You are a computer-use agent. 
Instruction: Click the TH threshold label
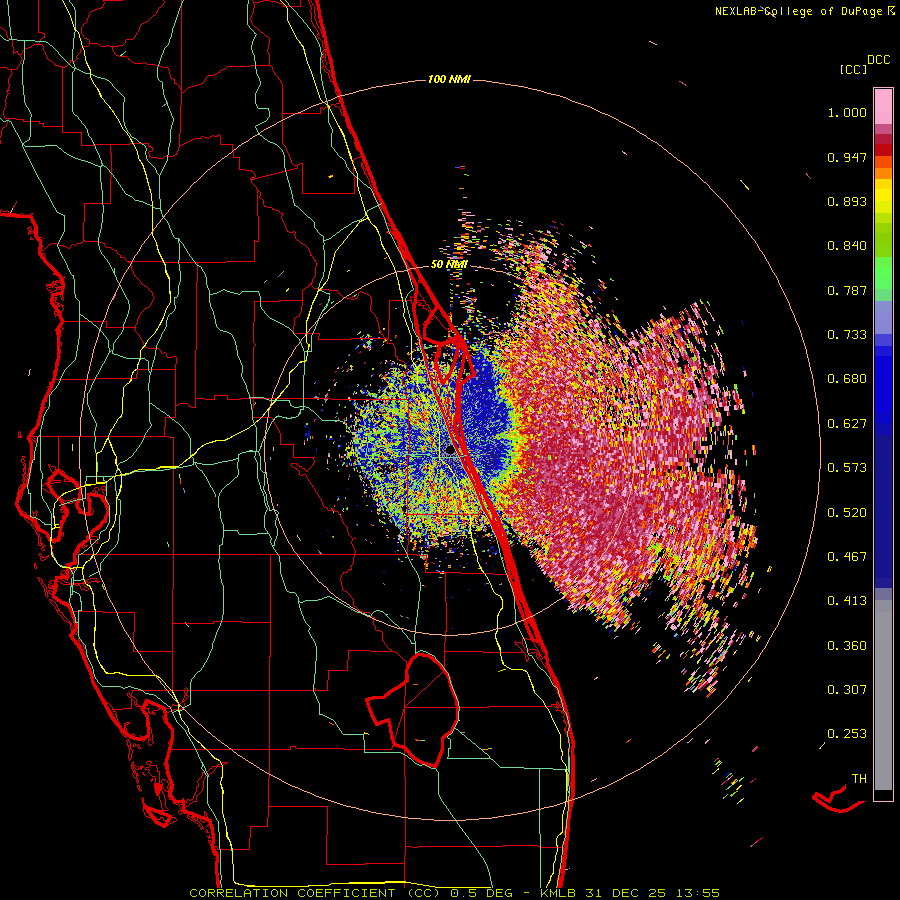pos(859,779)
